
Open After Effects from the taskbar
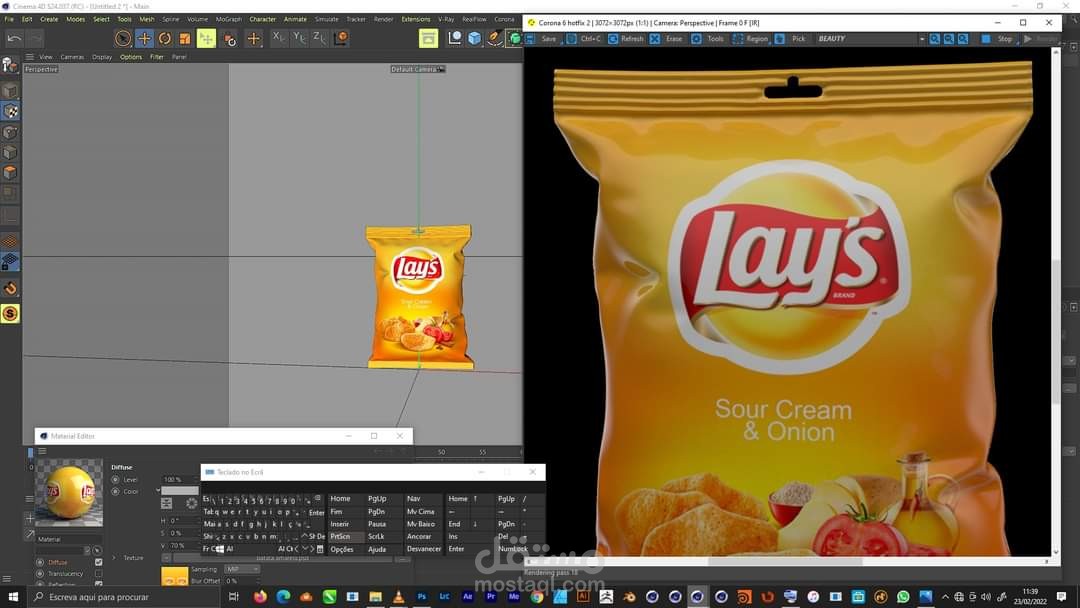point(468,597)
